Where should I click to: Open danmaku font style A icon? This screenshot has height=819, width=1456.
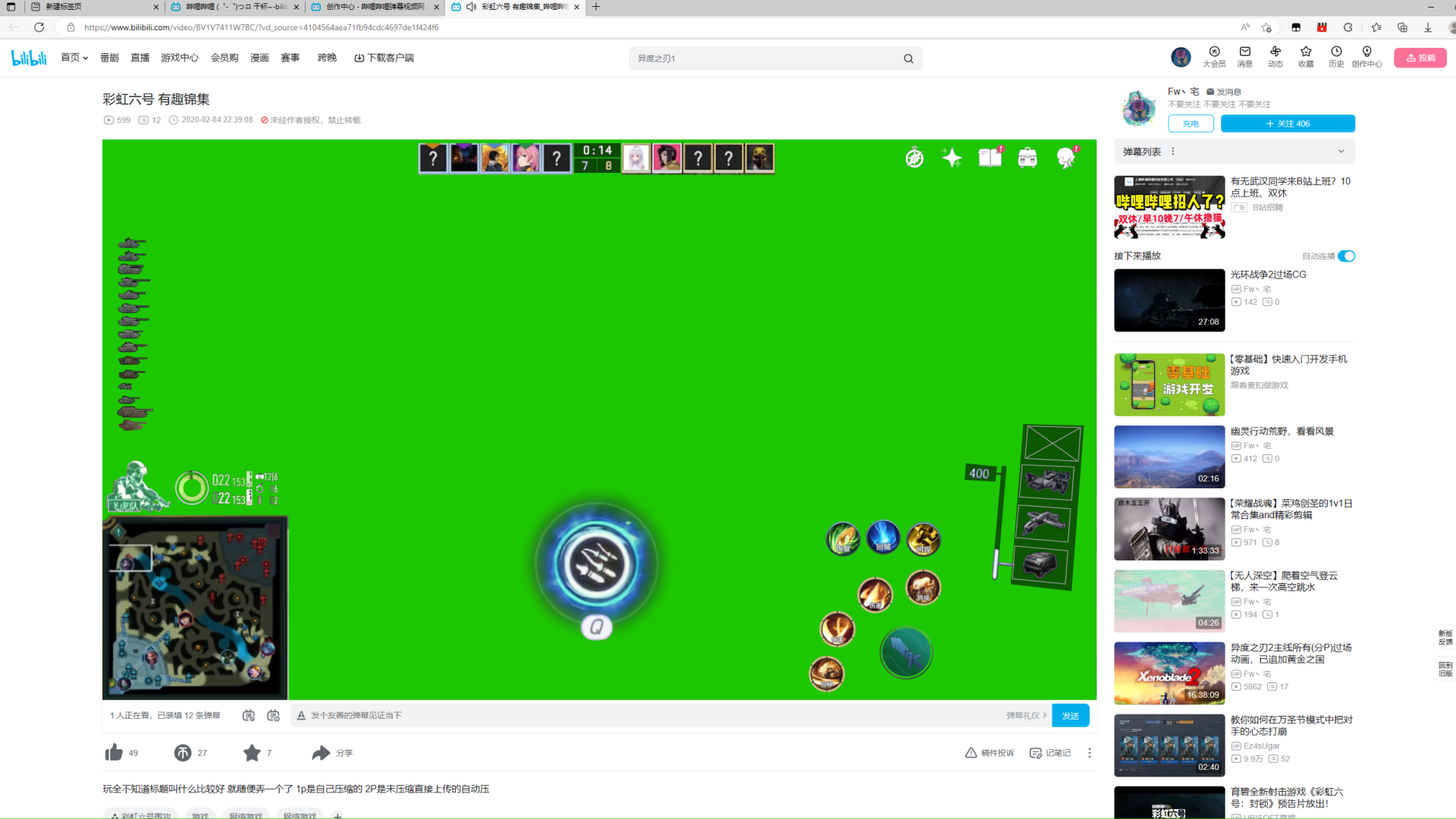click(x=301, y=715)
